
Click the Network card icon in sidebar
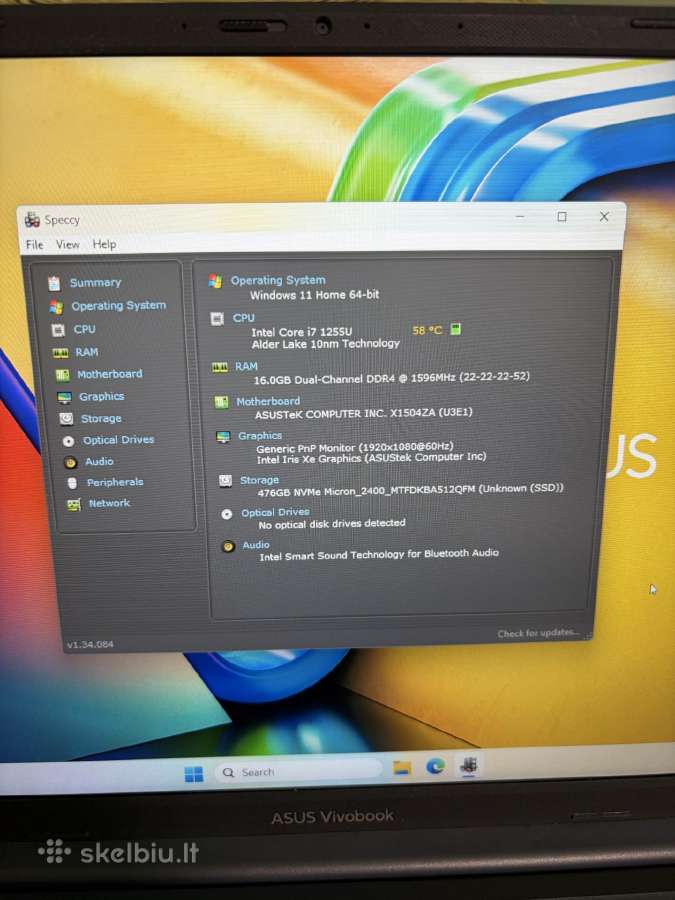(x=73, y=505)
